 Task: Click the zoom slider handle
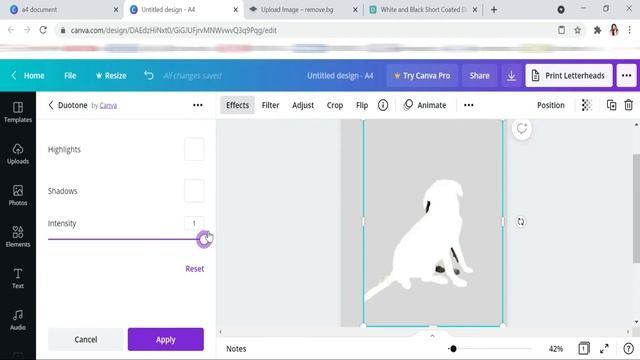click(453, 349)
